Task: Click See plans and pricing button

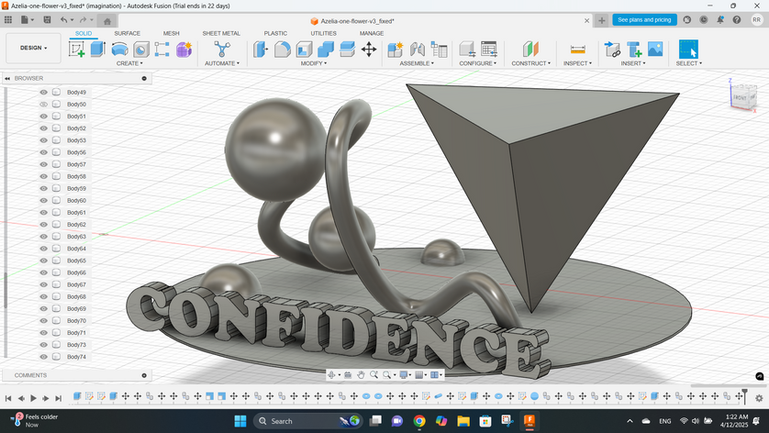Action: coord(644,20)
